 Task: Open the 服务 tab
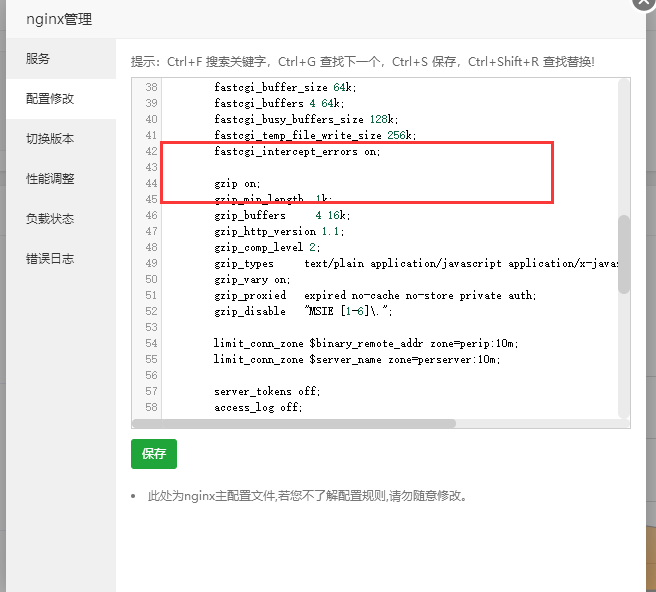coord(61,59)
